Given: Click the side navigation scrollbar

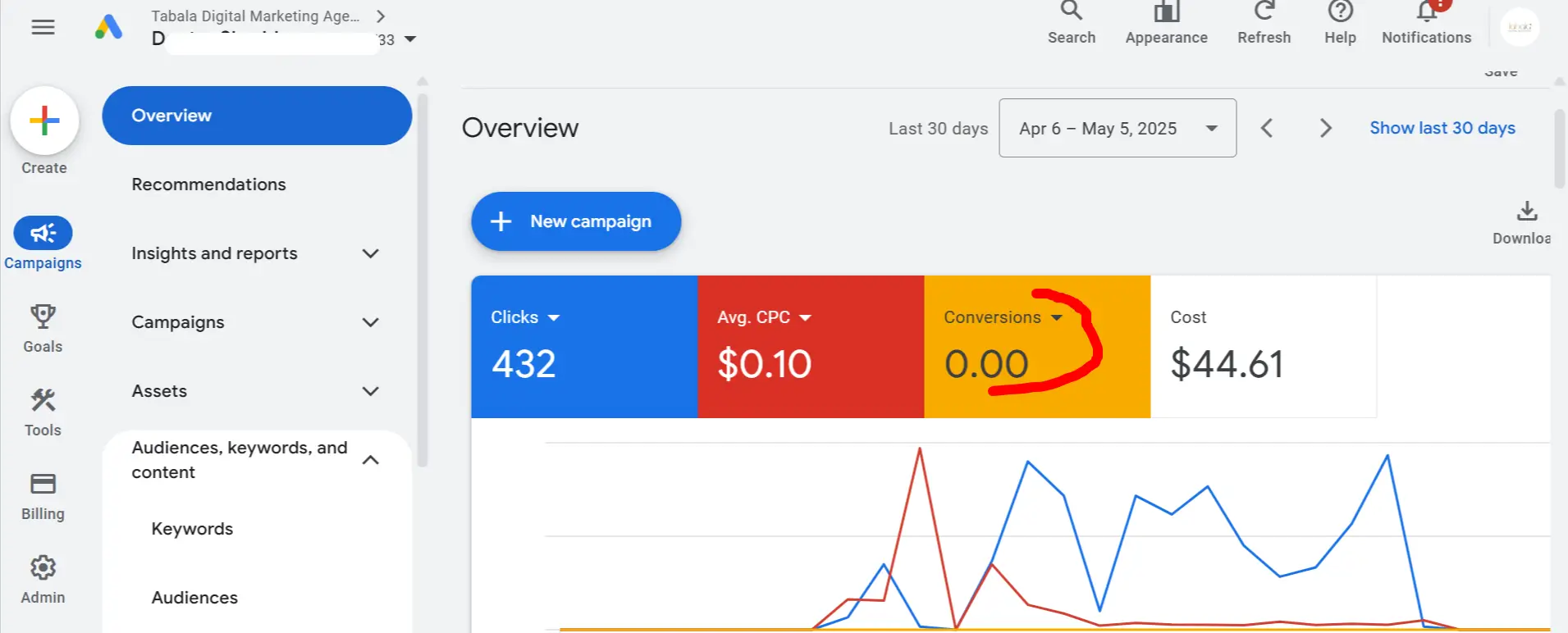Looking at the screenshot, I should [x=423, y=279].
